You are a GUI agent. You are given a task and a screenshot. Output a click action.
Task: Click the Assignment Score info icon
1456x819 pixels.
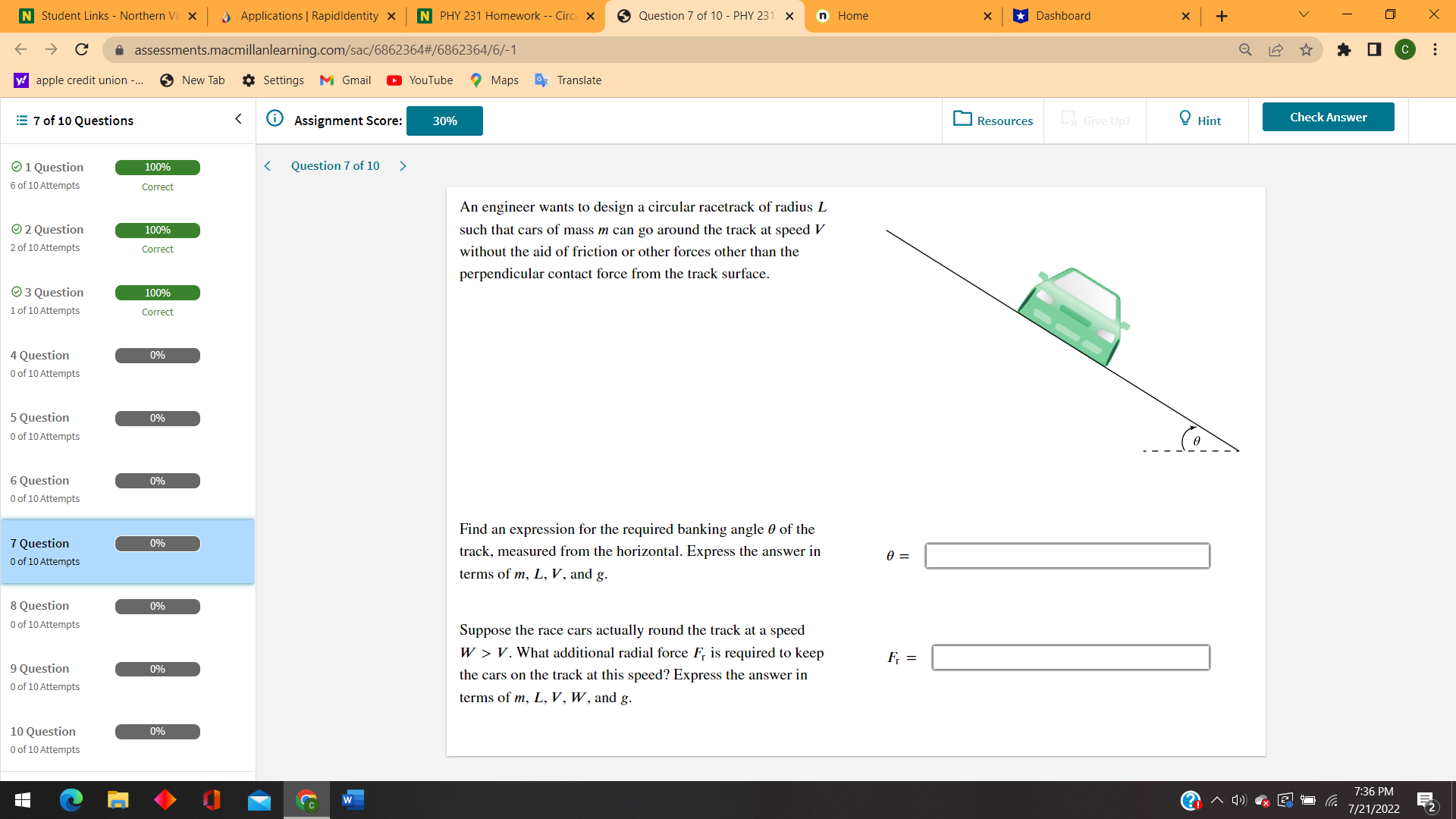tap(275, 119)
